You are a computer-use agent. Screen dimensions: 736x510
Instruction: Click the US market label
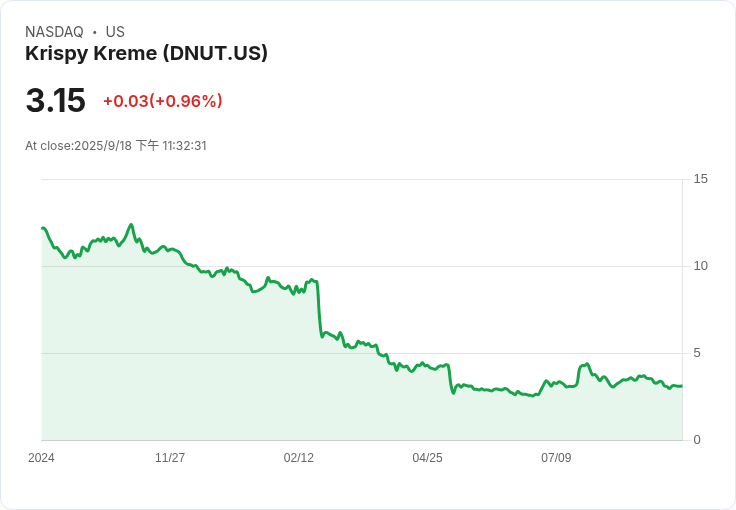[x=115, y=32]
